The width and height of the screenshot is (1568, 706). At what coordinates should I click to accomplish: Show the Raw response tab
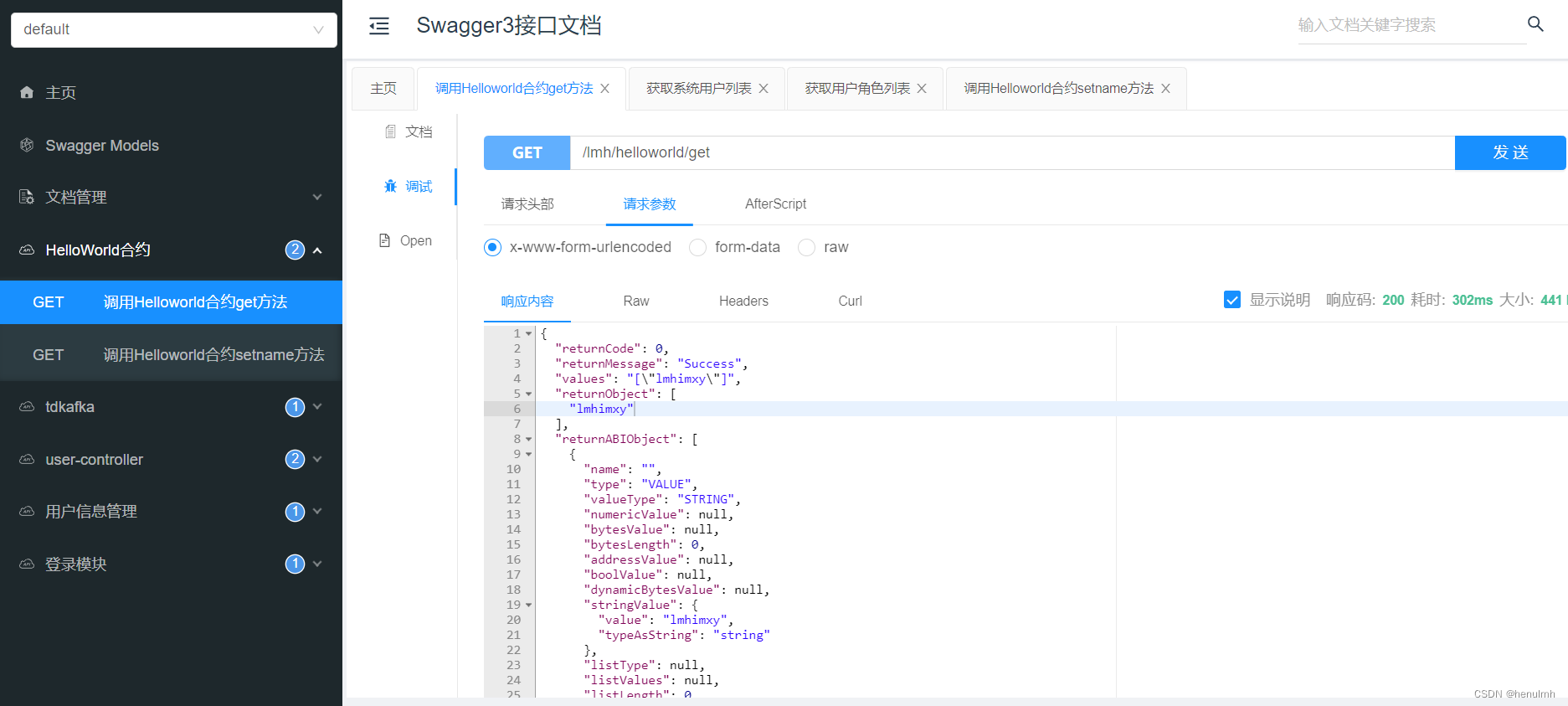tap(636, 301)
